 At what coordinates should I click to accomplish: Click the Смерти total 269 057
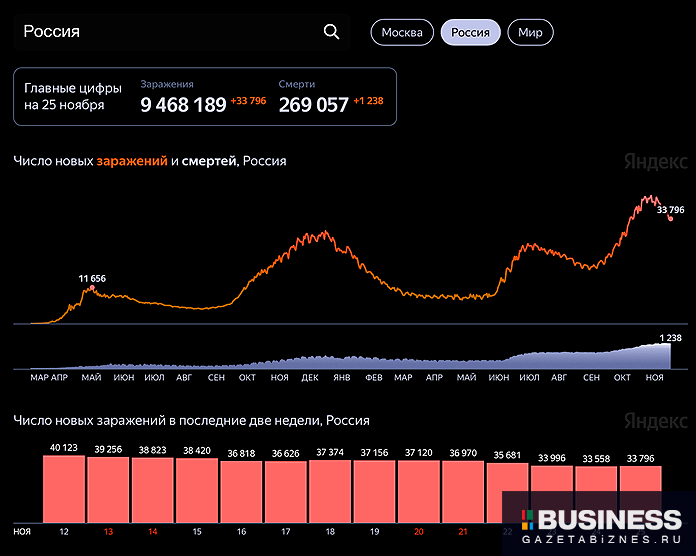(x=313, y=105)
